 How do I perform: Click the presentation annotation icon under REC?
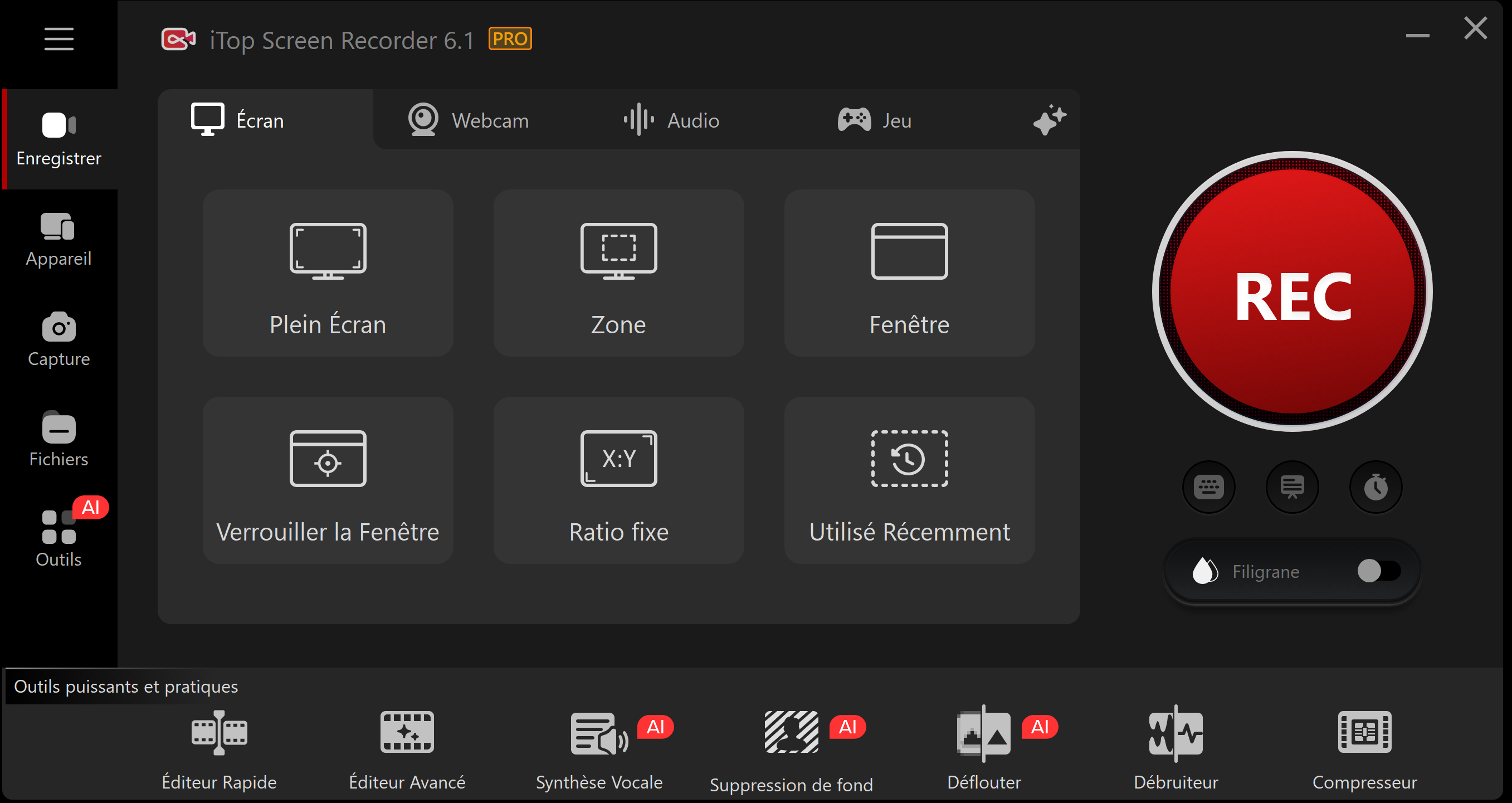(1292, 487)
